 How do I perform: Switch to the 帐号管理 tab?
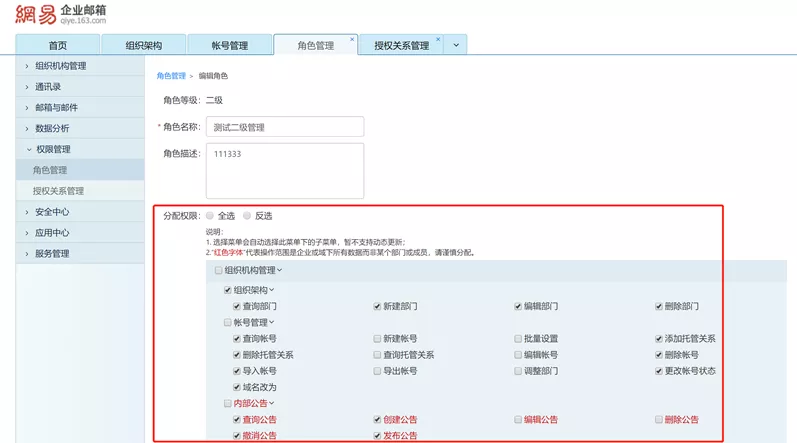230,46
